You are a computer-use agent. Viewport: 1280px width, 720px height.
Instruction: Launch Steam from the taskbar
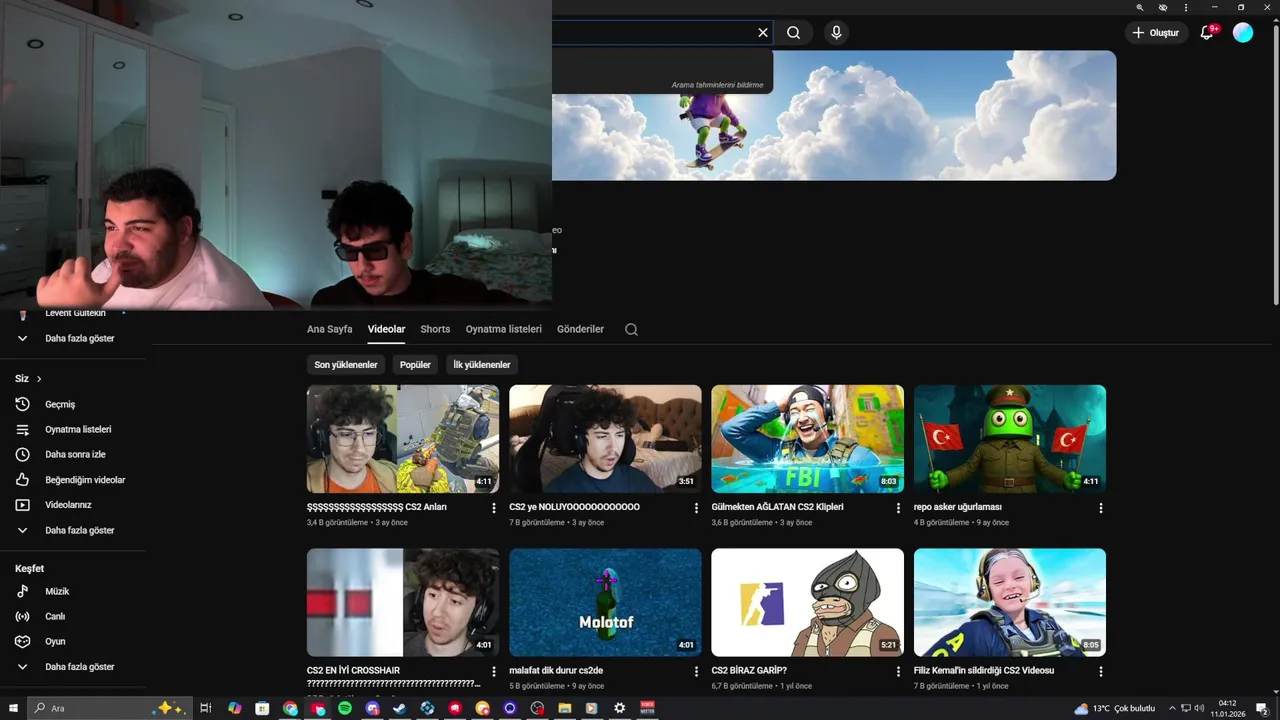pos(400,708)
